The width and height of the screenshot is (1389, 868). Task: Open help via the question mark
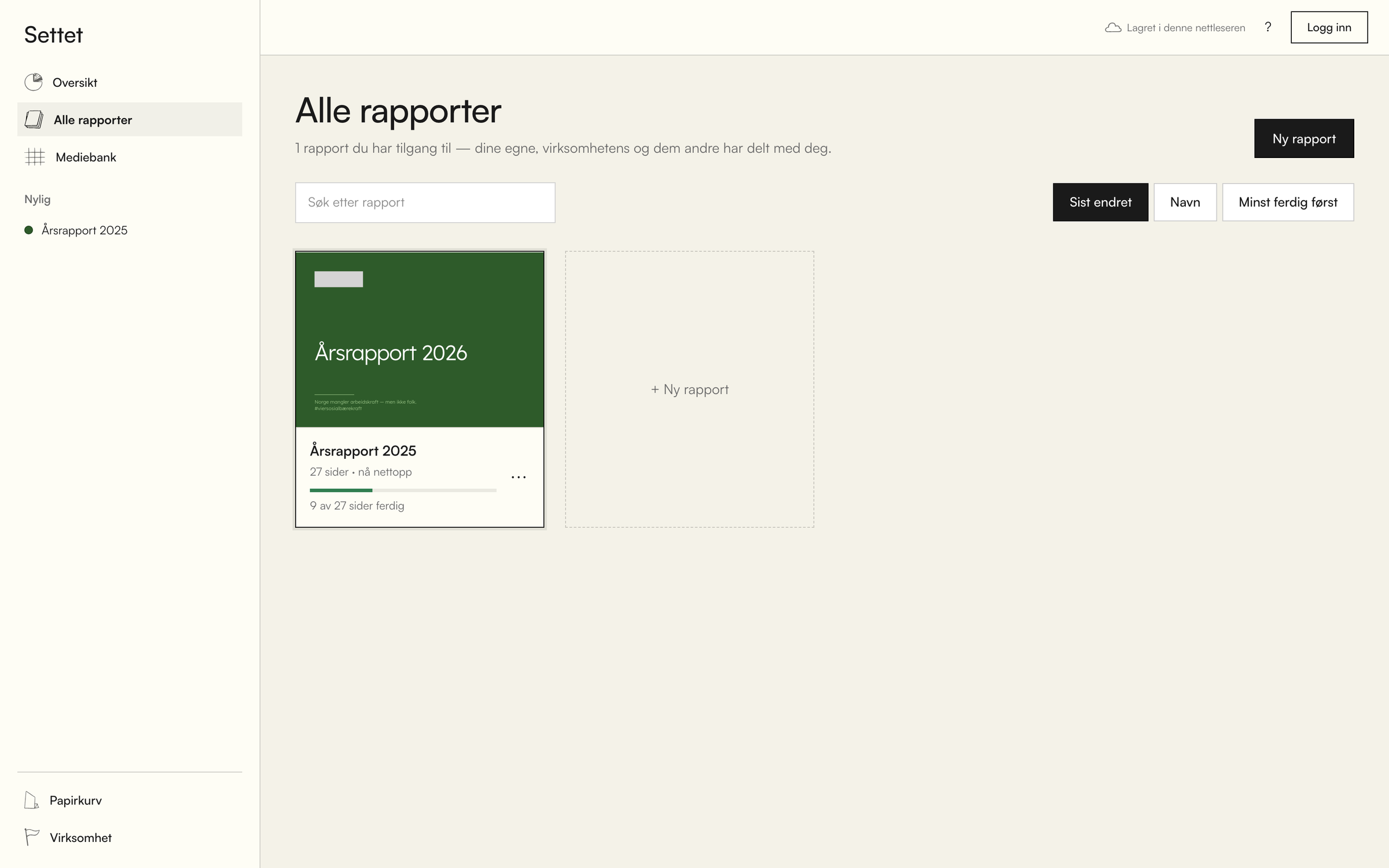tap(1268, 27)
